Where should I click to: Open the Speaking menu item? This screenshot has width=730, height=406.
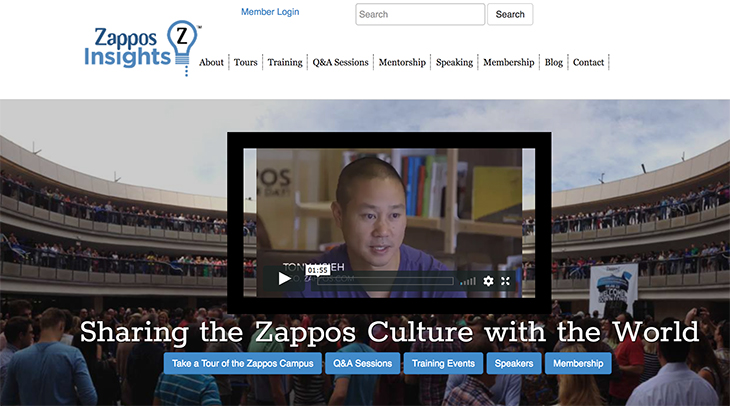pos(454,62)
